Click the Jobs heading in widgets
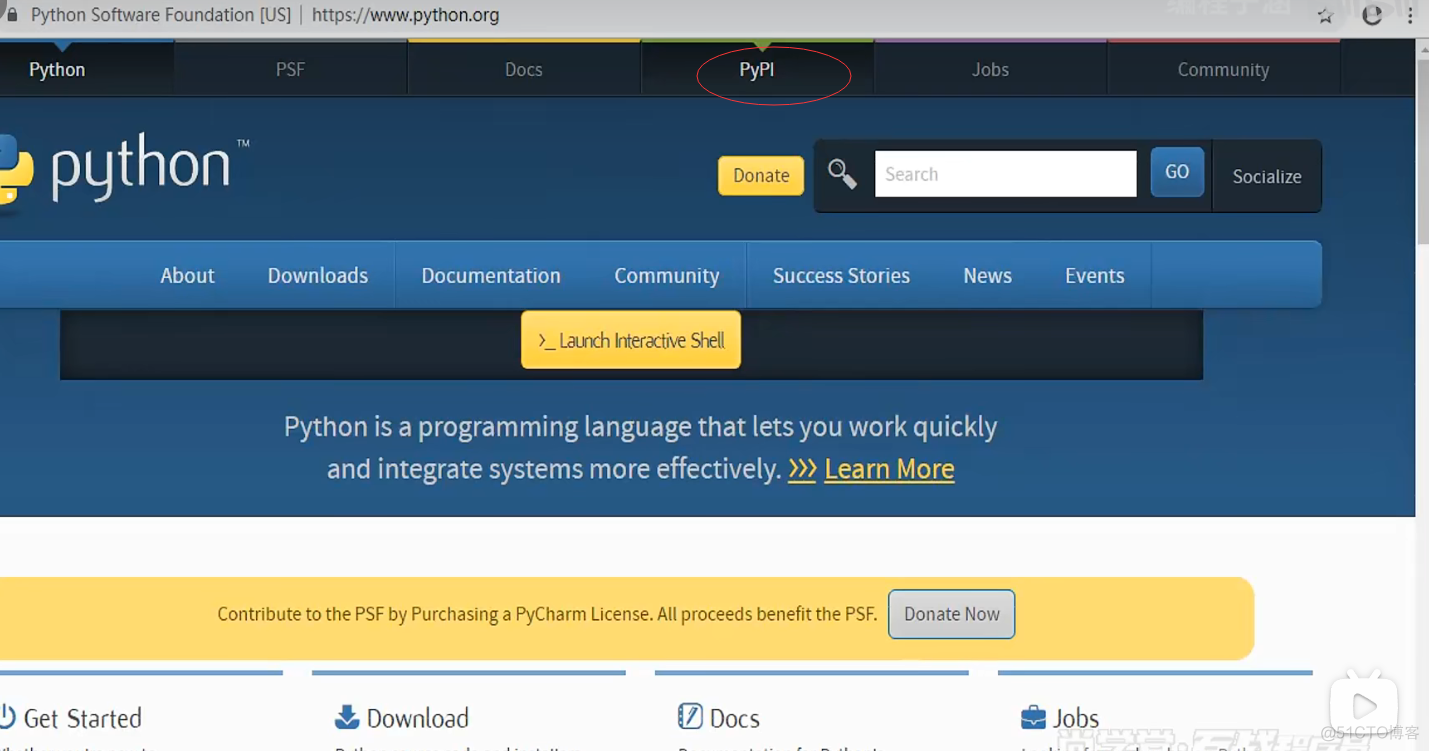Image resolution: width=1429 pixels, height=751 pixels. coord(1076,718)
